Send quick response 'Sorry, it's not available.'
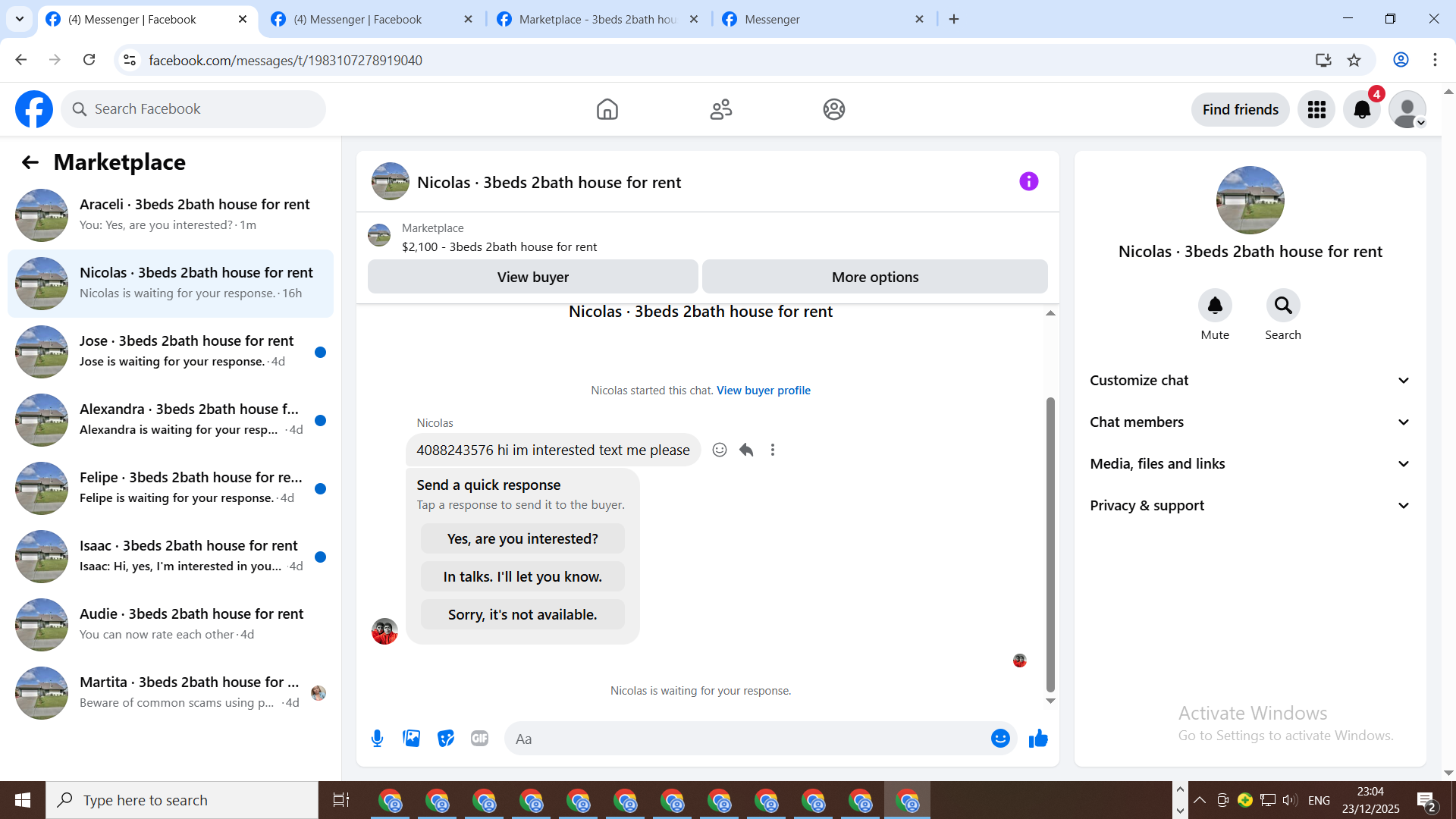Screen dimensions: 1456x819 [x=522, y=614]
